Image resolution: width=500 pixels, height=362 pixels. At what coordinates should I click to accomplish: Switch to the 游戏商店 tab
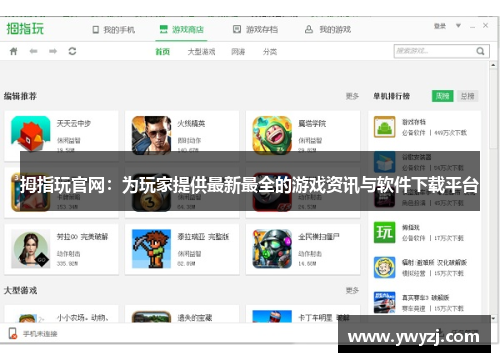coord(181,30)
